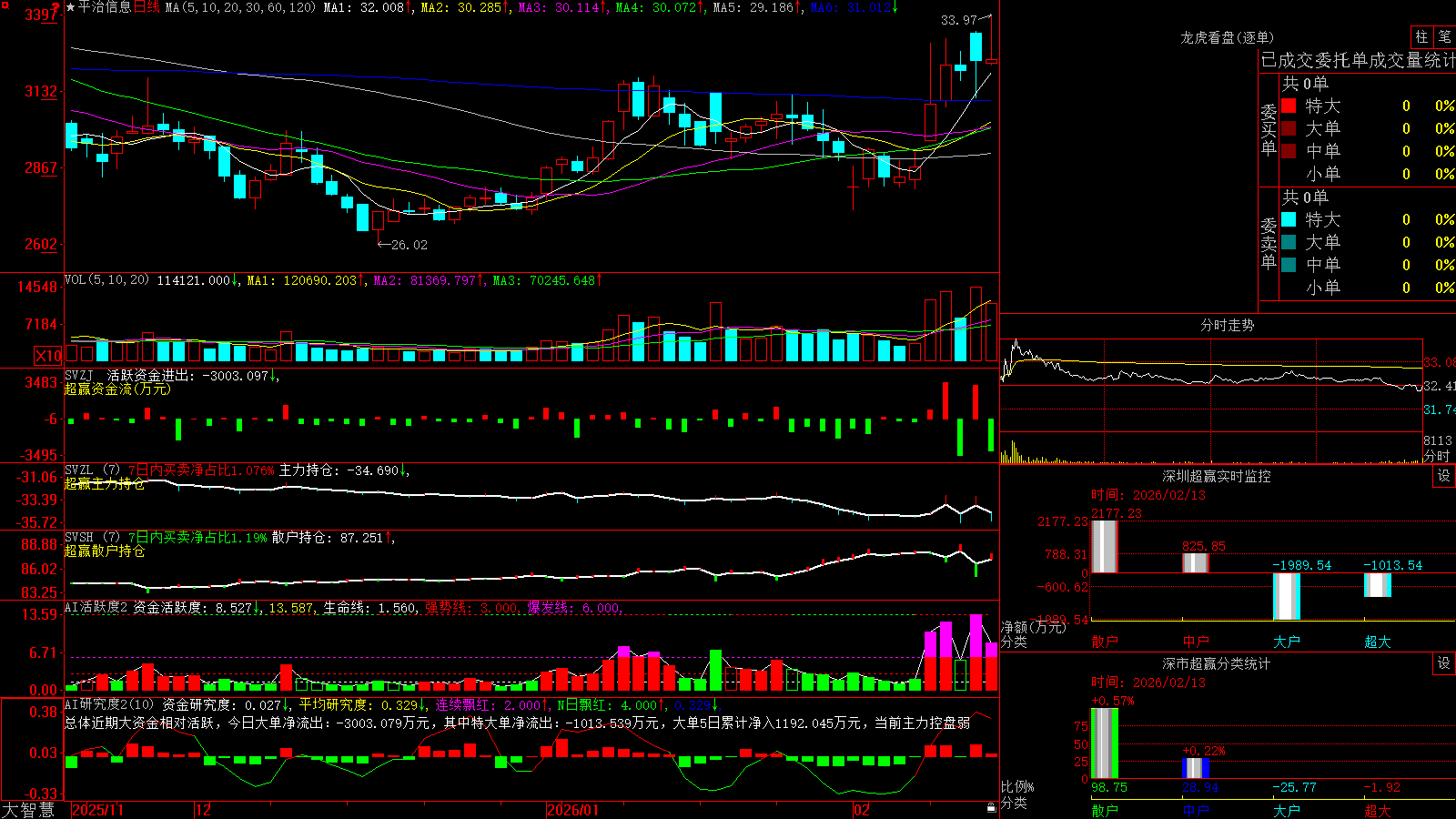The image size is (1456, 819).
Task: Click the 强势线: 3.000 value
Action: [x=472, y=608]
